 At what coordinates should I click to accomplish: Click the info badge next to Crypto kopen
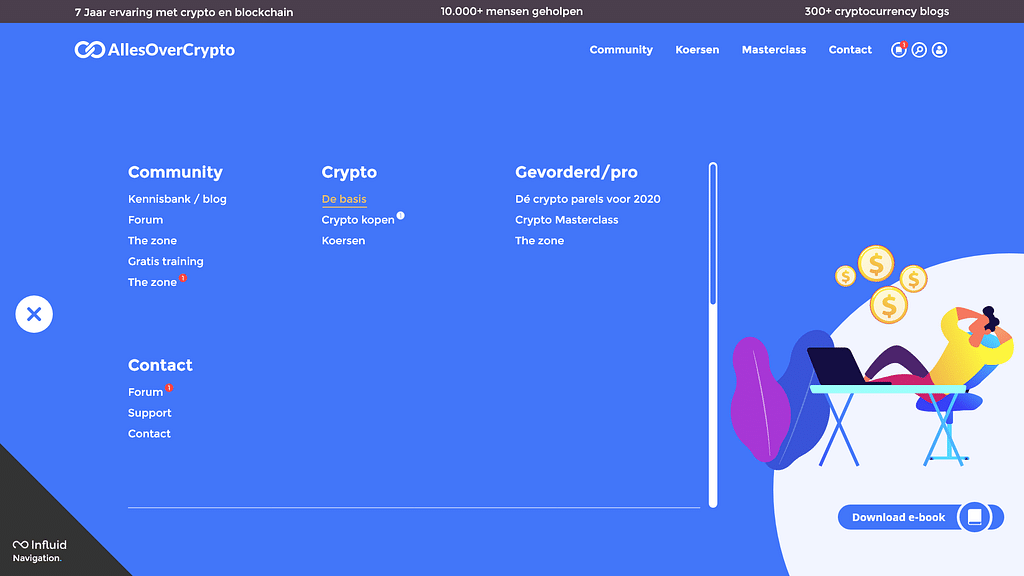pyautogui.click(x=400, y=215)
